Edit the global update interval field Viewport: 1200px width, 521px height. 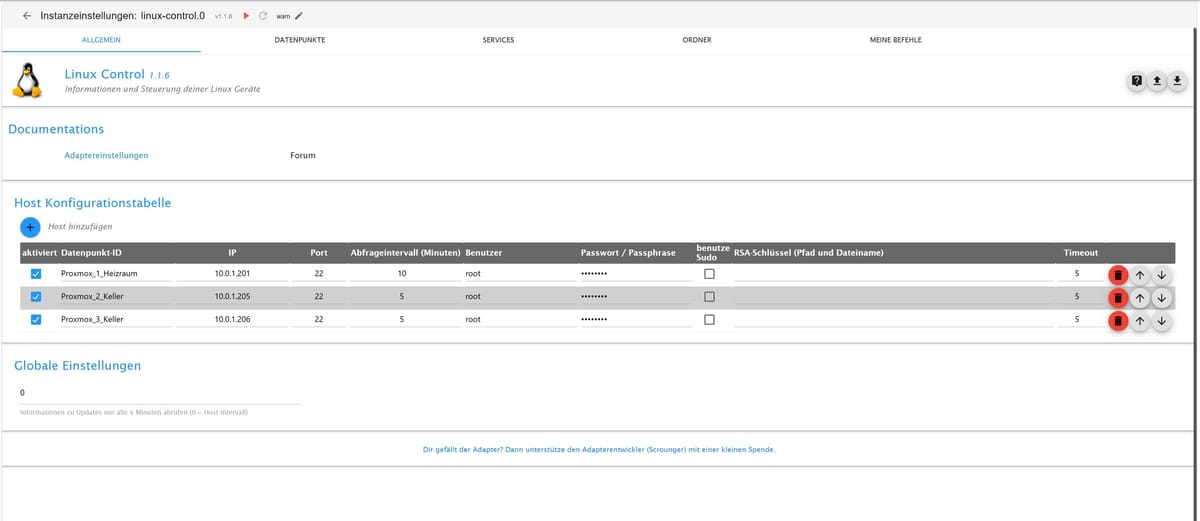click(x=159, y=393)
